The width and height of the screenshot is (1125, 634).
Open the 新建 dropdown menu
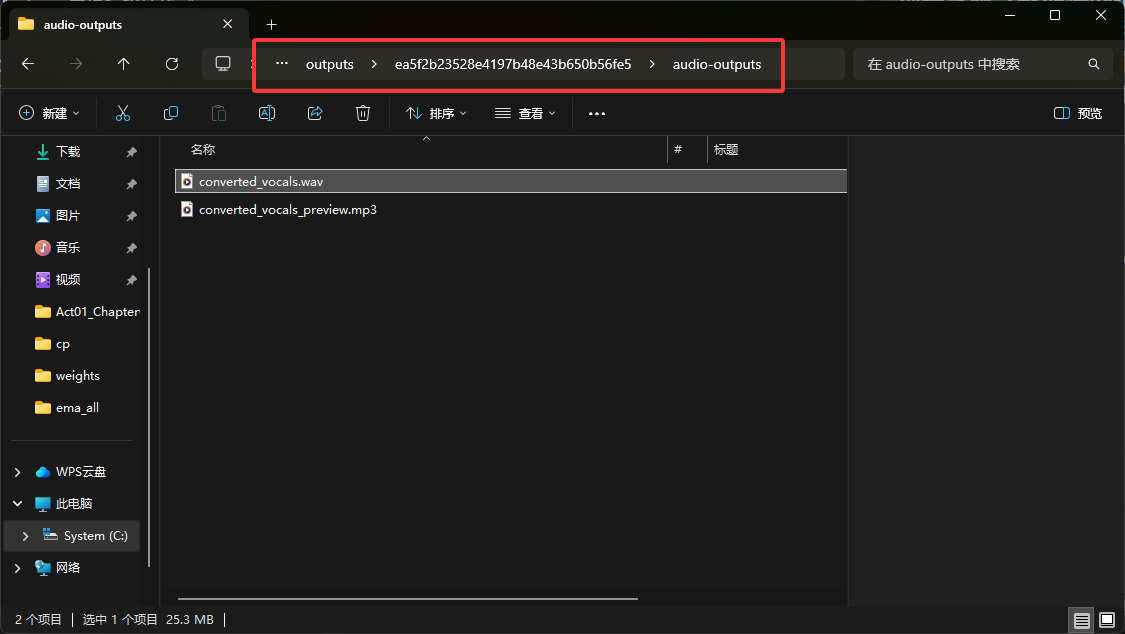click(x=50, y=114)
